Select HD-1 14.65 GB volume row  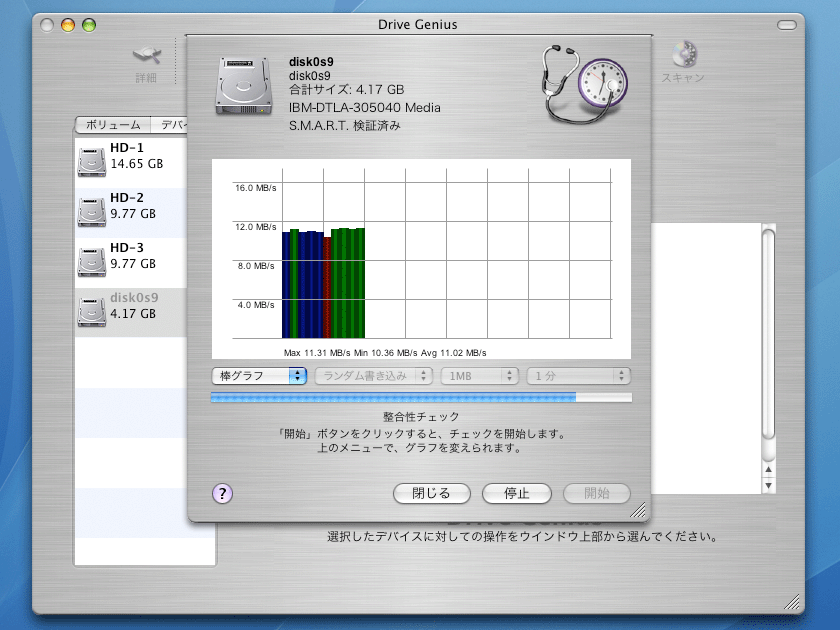point(131,163)
